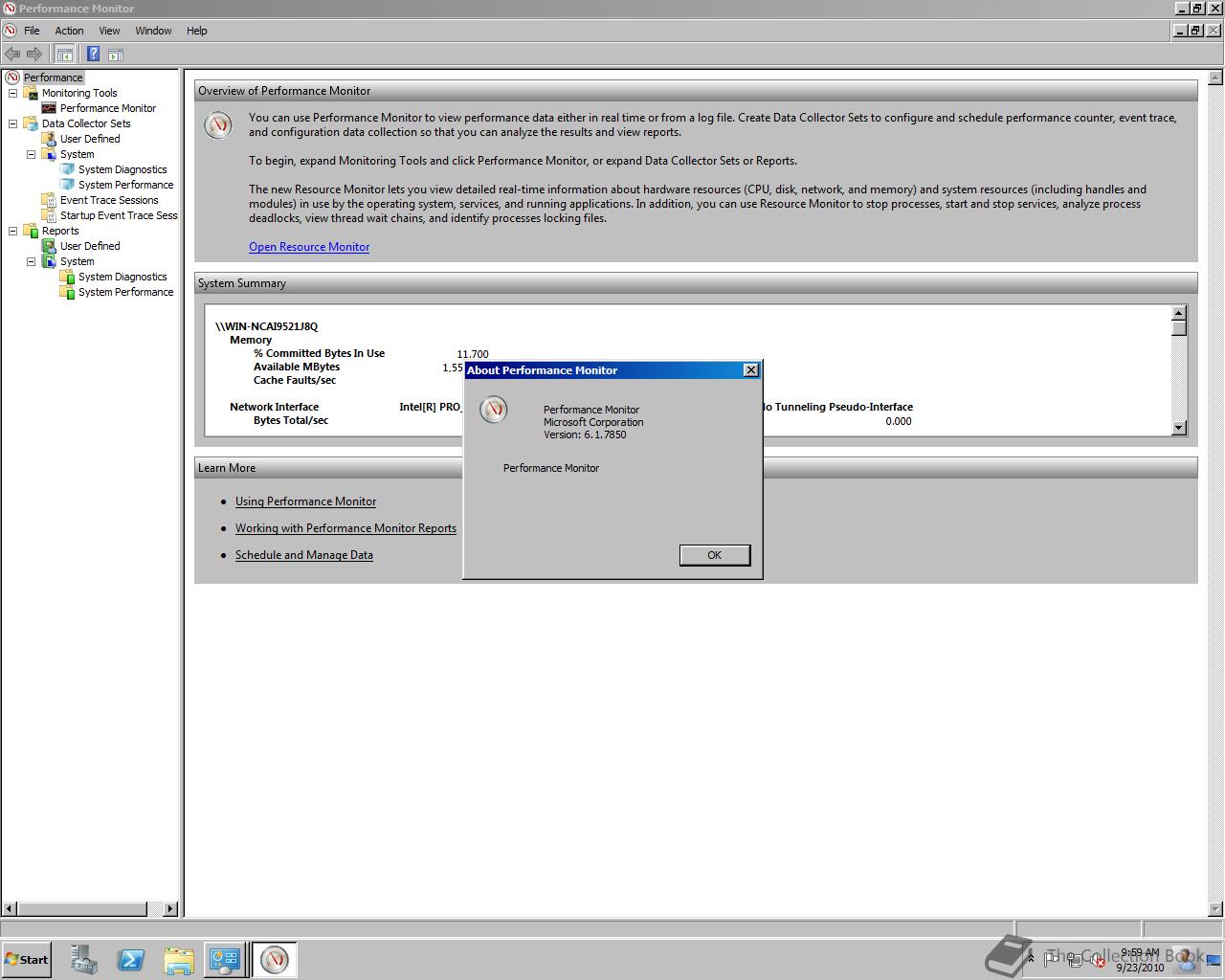Select System Performance collector set icon
The image size is (1225, 980).
tap(67, 185)
